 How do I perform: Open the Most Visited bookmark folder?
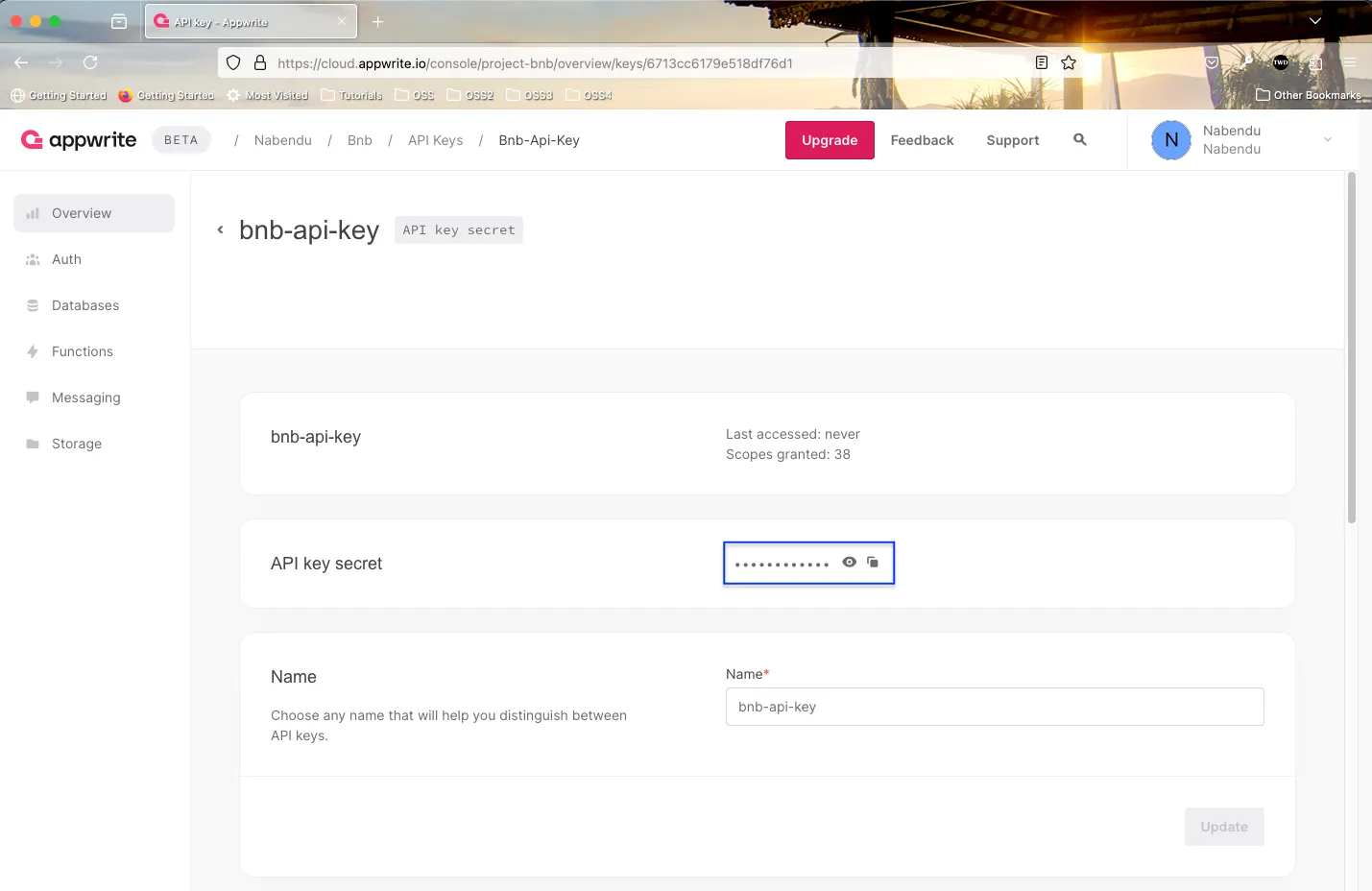[x=268, y=95]
